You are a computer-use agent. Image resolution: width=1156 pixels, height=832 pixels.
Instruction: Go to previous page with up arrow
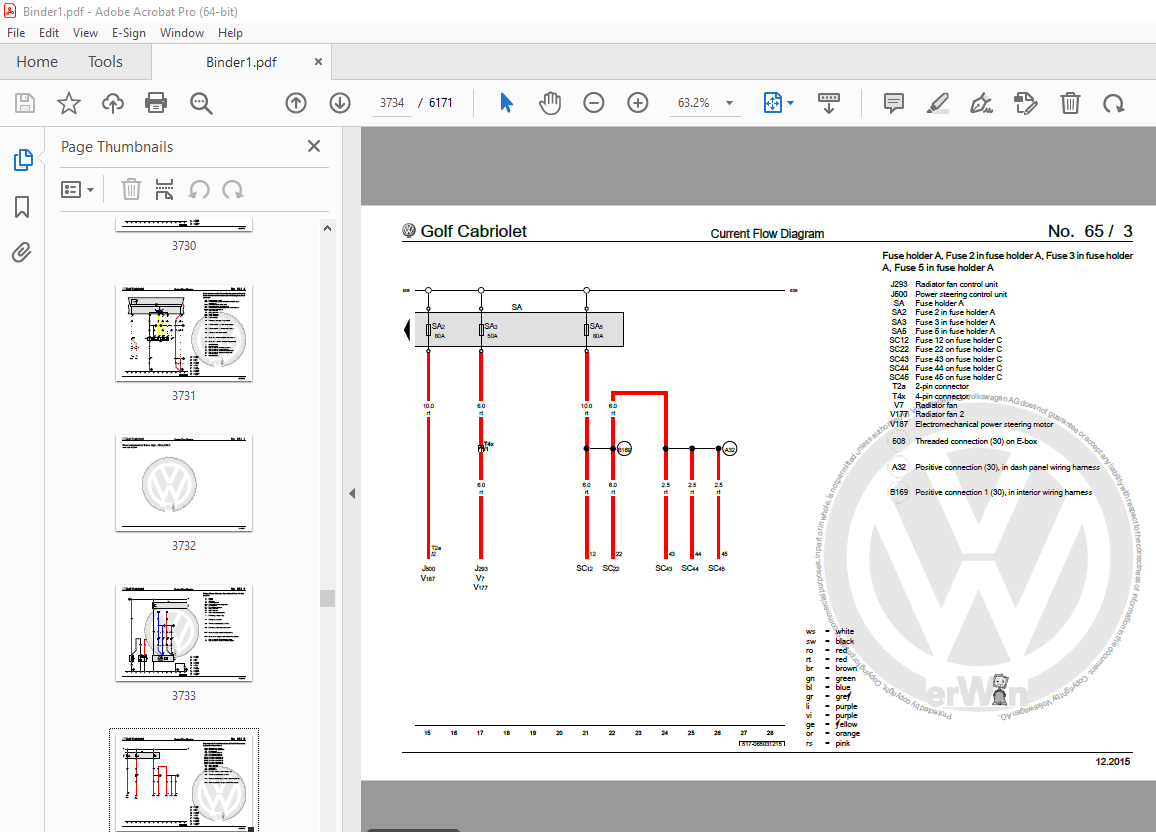click(296, 102)
